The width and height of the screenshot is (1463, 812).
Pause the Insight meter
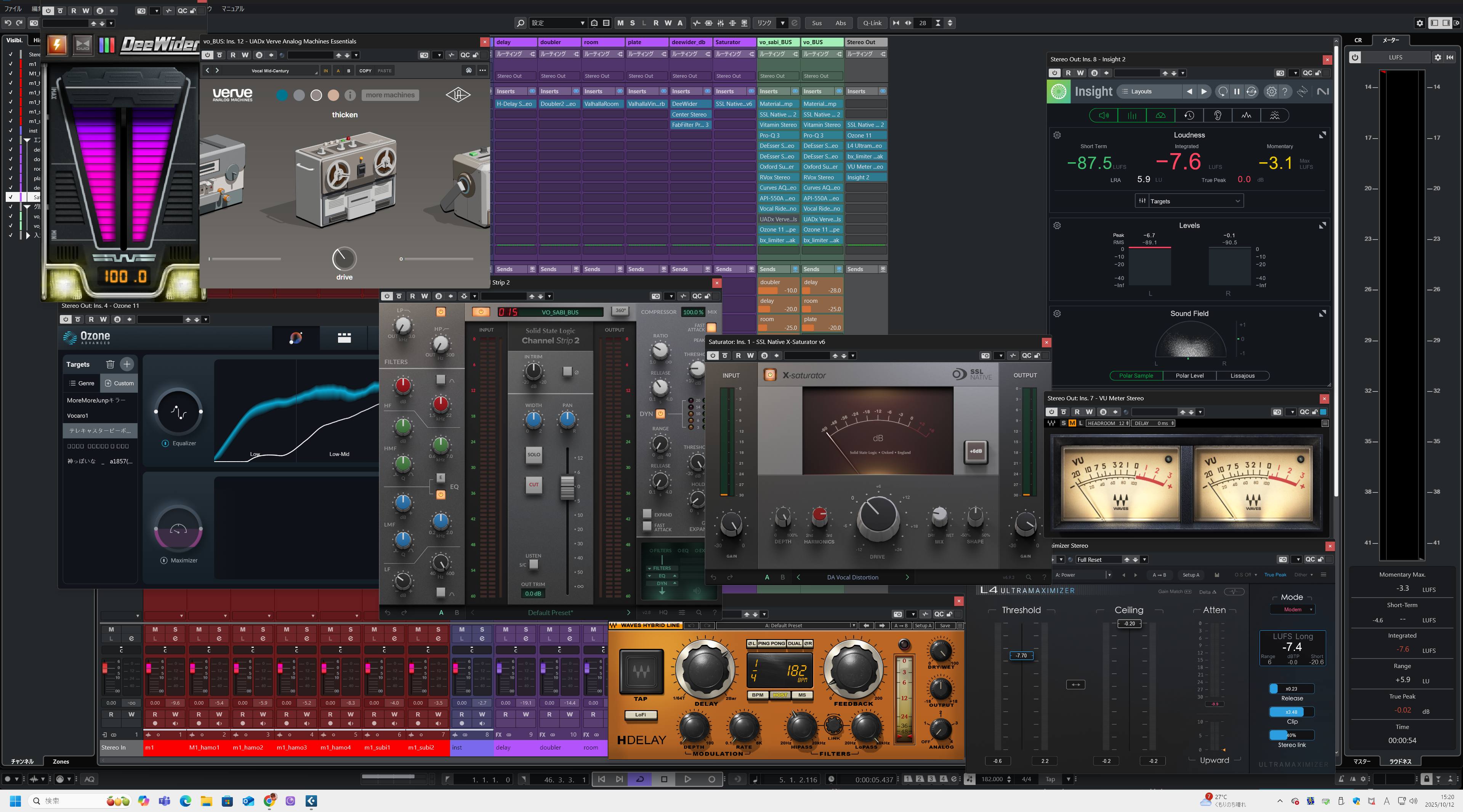(1236, 91)
